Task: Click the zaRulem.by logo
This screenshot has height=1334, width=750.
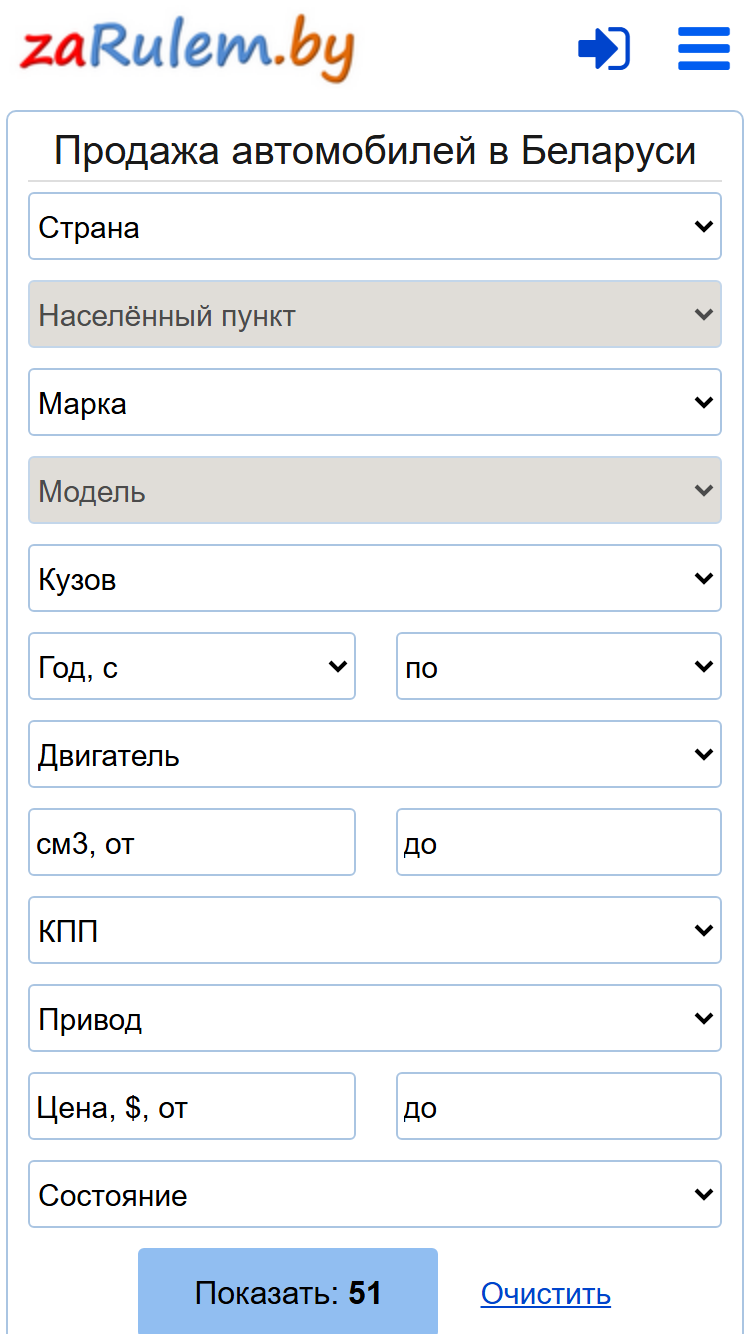Action: click(187, 48)
